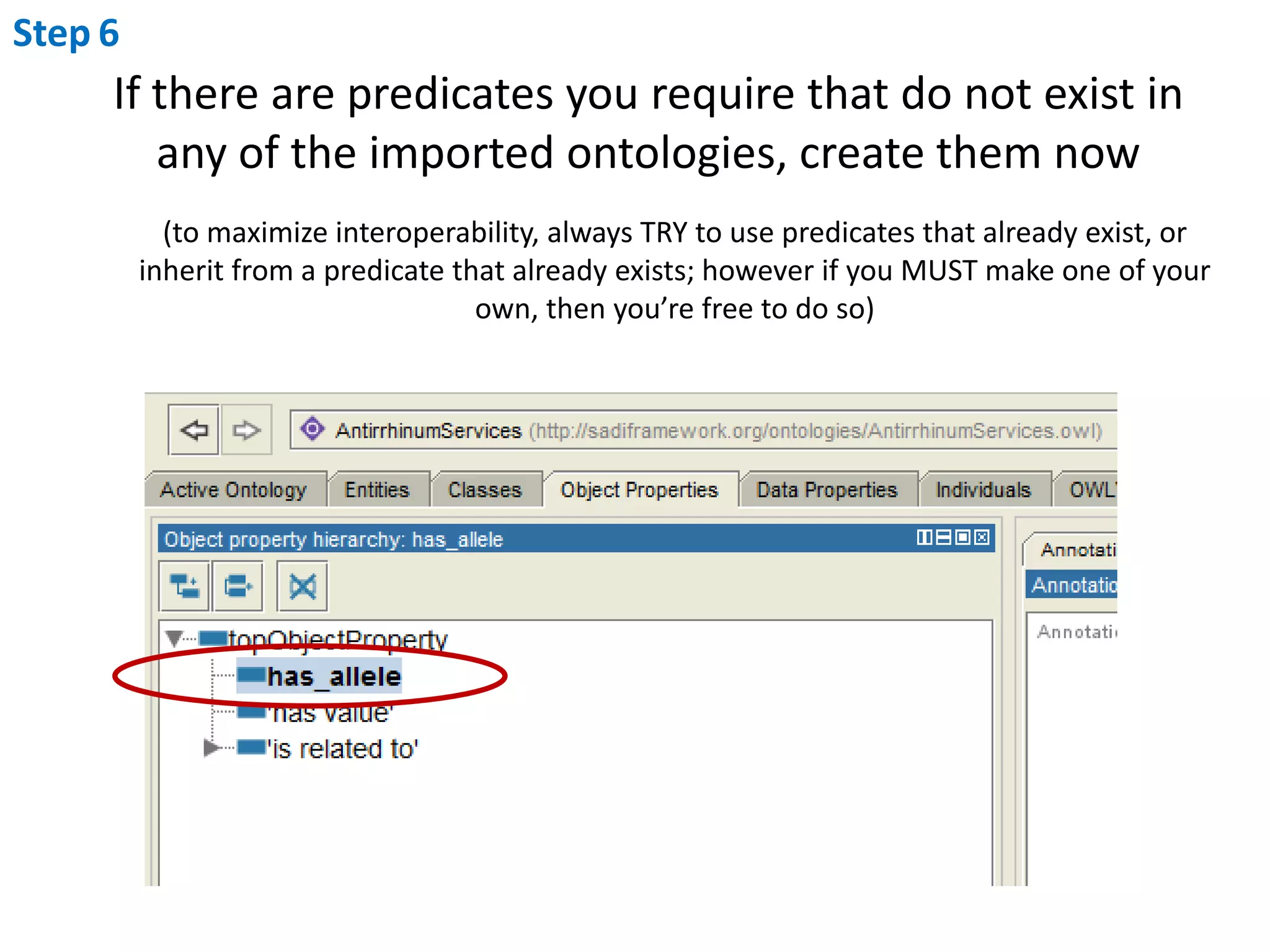Viewport: 1270px width, 952px height.
Task: Select the has_allele property
Action: tap(319, 676)
